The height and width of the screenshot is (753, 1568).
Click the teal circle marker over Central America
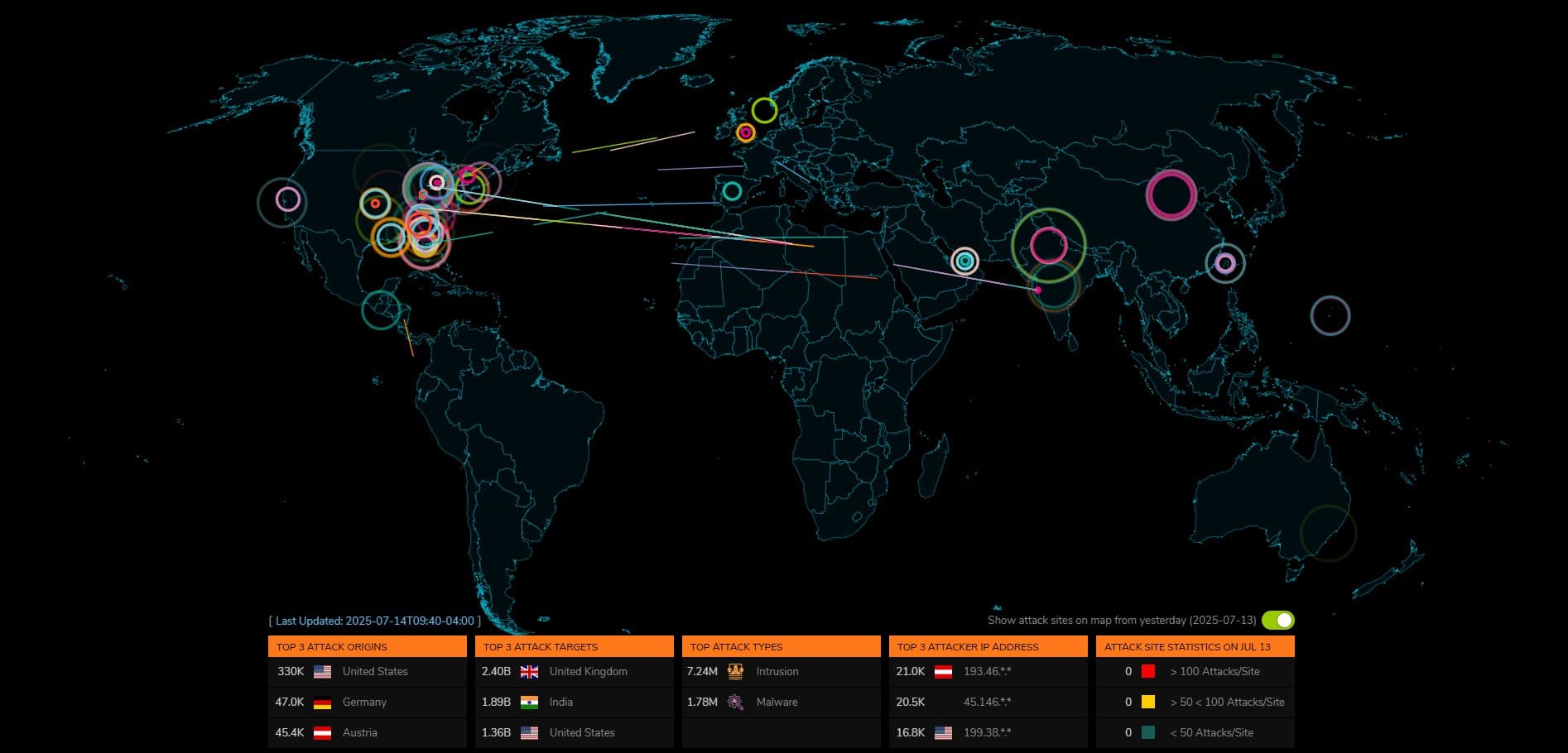pyautogui.click(x=381, y=310)
